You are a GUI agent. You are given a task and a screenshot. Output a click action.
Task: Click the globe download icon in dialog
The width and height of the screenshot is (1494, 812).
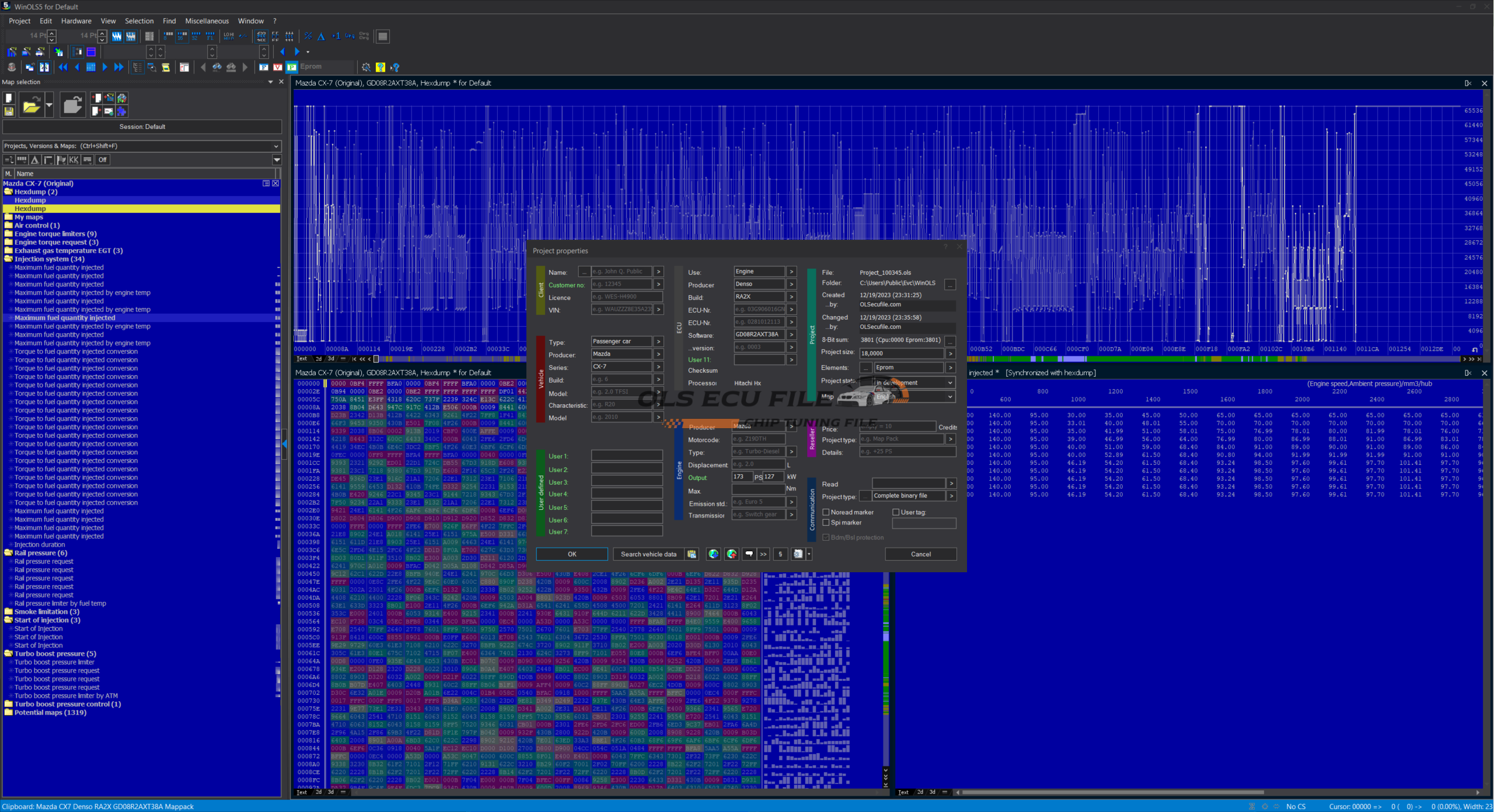(713, 554)
